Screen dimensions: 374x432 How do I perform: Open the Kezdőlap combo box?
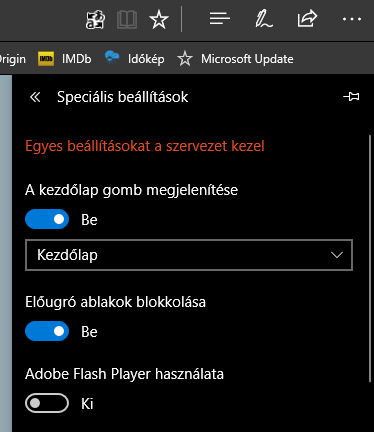pyautogui.click(x=189, y=255)
